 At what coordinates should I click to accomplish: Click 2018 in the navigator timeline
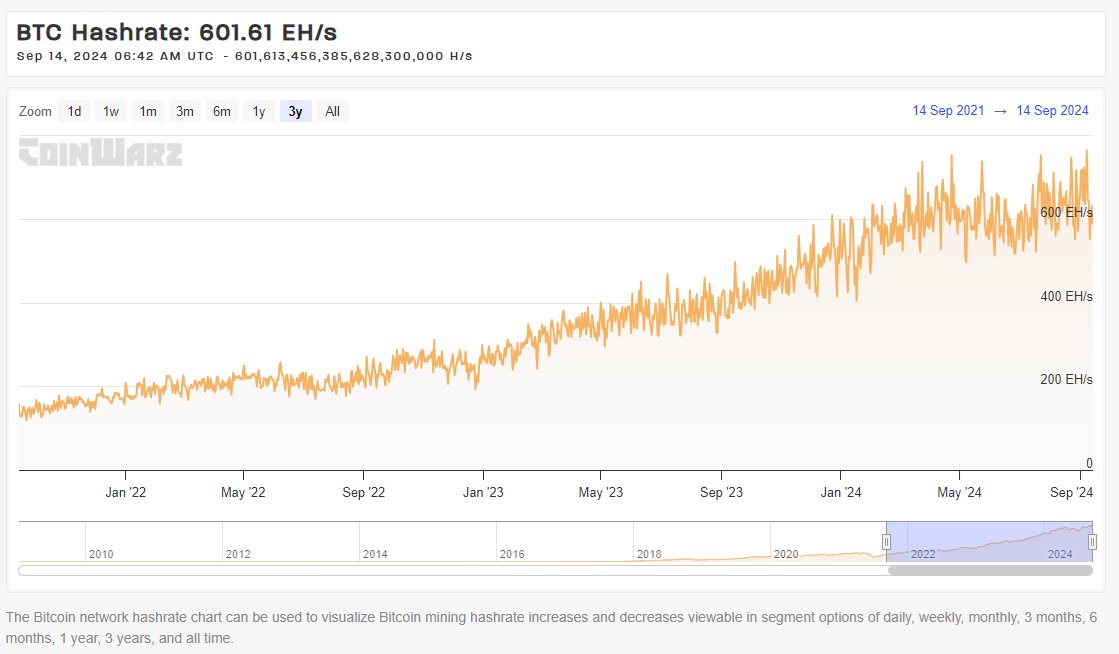(x=649, y=554)
